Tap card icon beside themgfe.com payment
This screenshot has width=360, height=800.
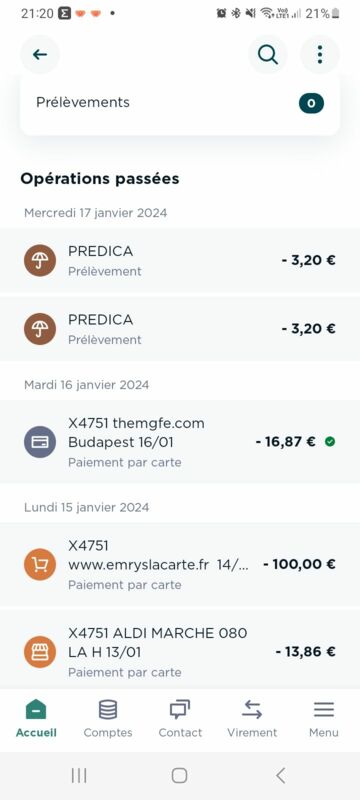click(x=40, y=442)
